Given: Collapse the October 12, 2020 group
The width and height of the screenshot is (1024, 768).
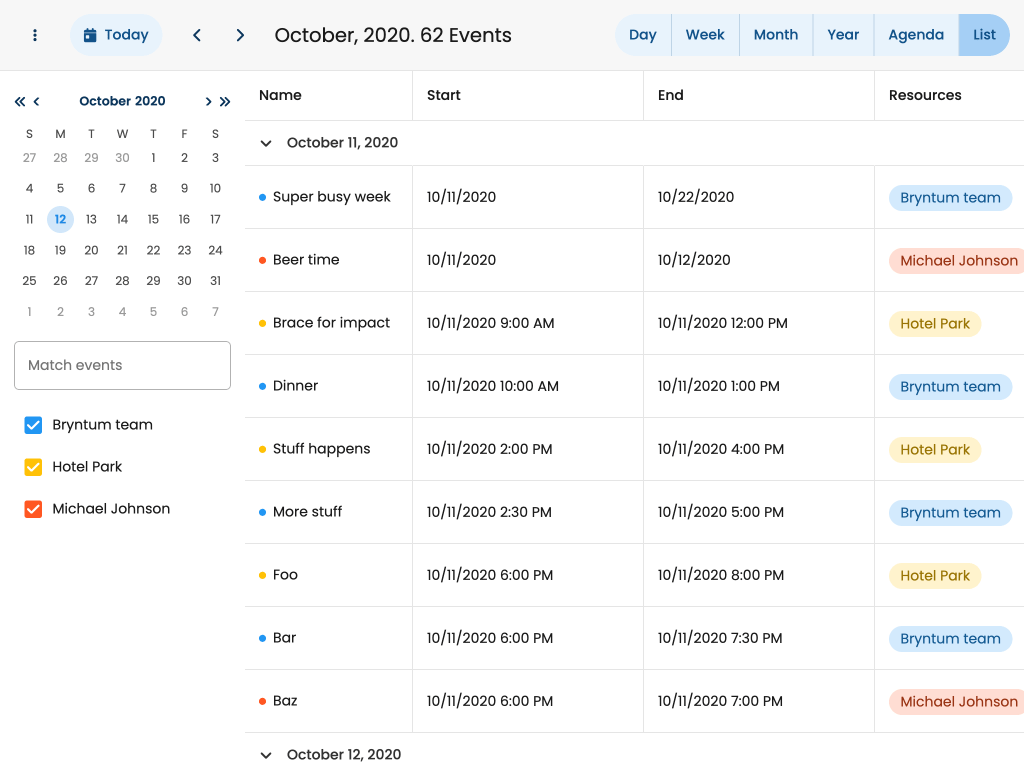Looking at the screenshot, I should [266, 755].
